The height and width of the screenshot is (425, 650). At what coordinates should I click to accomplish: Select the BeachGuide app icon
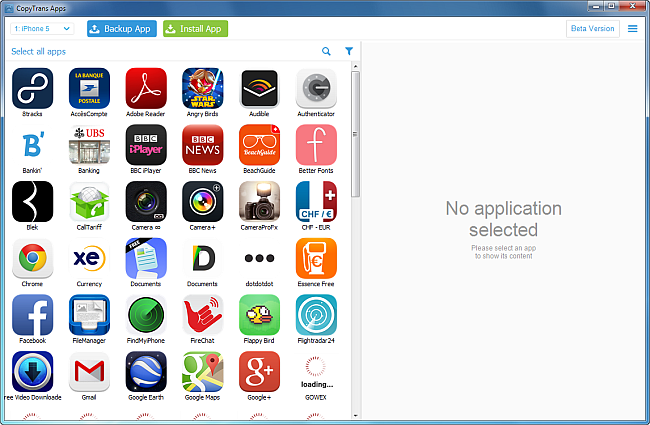259,145
